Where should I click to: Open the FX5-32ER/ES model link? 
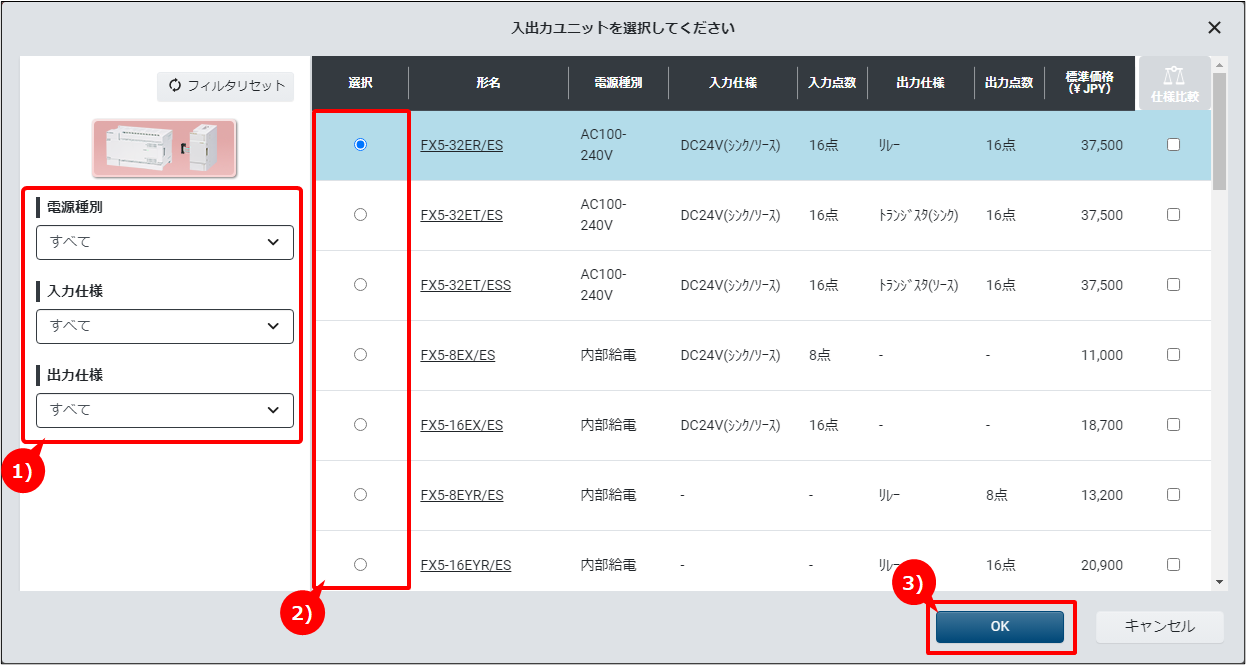pos(462,145)
